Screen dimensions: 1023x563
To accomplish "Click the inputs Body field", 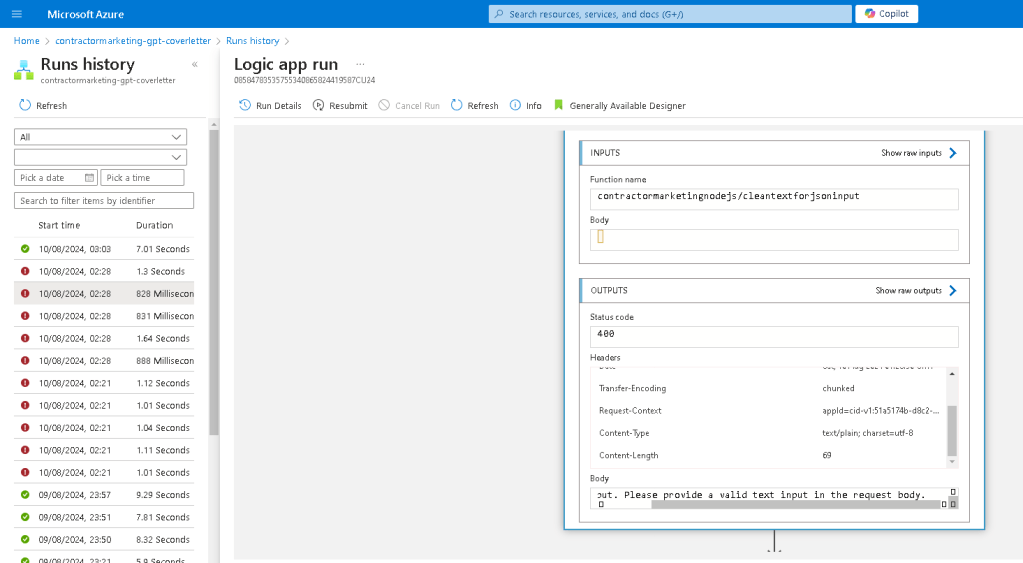I will [x=774, y=239].
